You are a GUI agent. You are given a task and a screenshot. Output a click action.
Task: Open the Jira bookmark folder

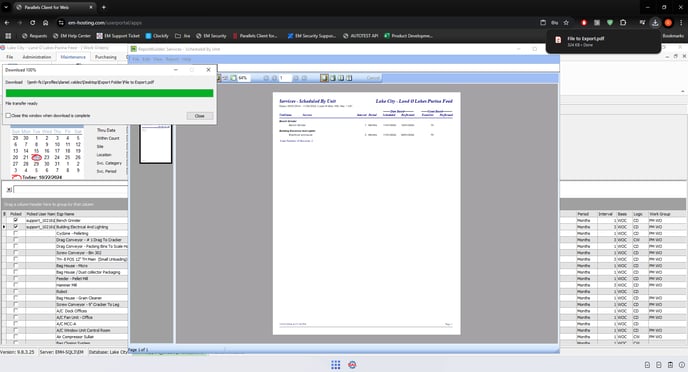[183, 36]
